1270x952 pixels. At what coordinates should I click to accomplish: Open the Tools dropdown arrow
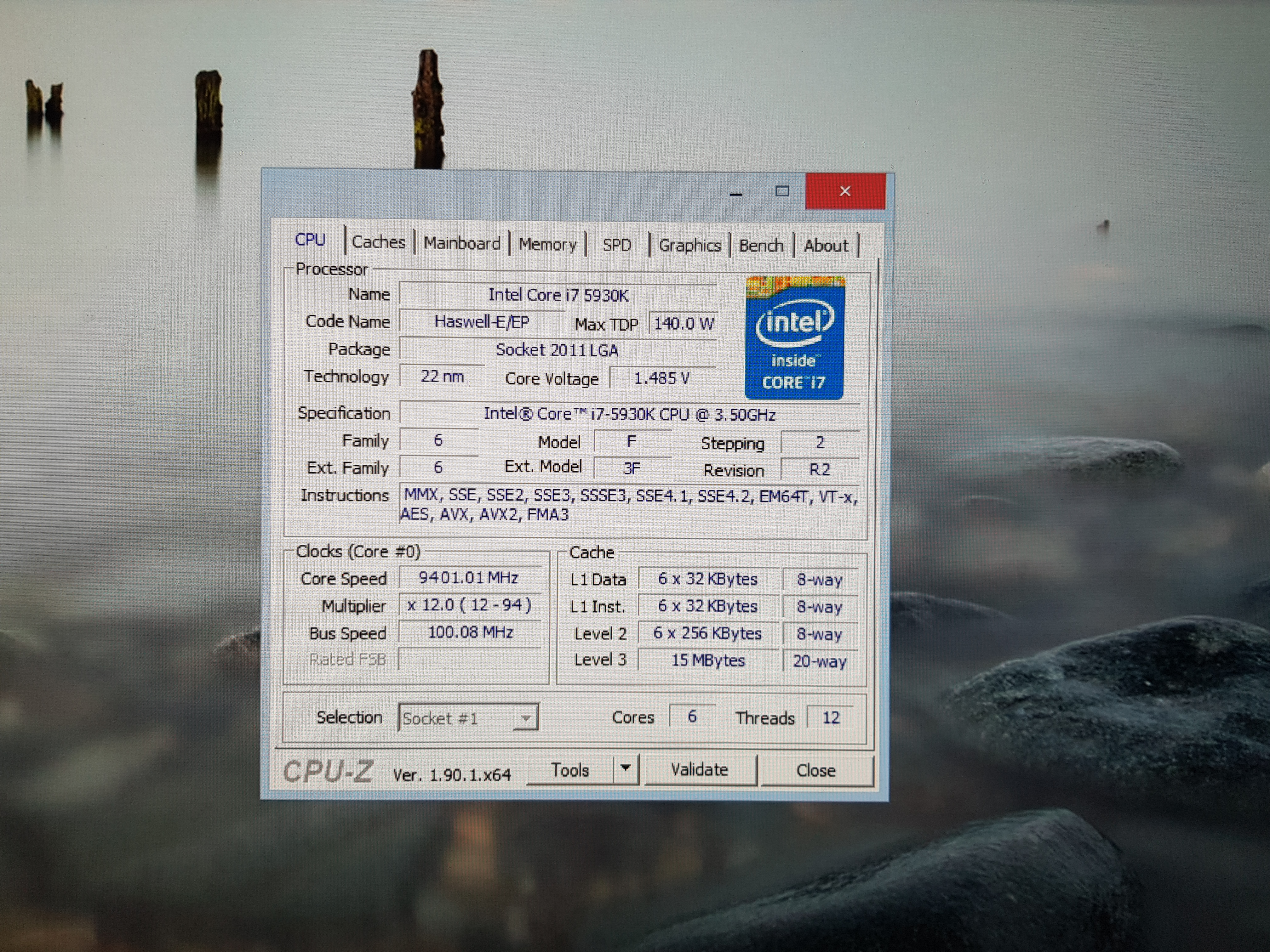(626, 768)
